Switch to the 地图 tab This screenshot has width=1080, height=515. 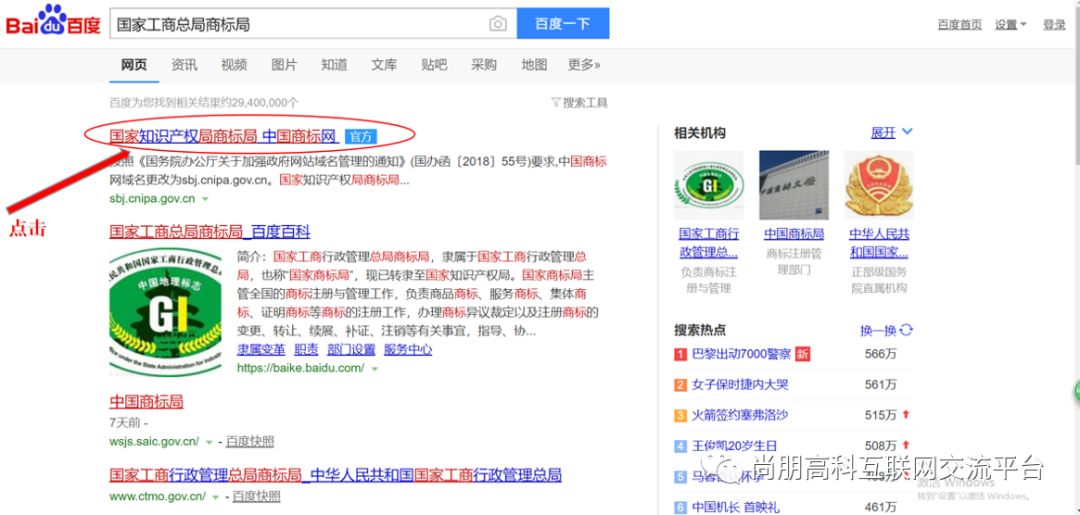coord(534,65)
